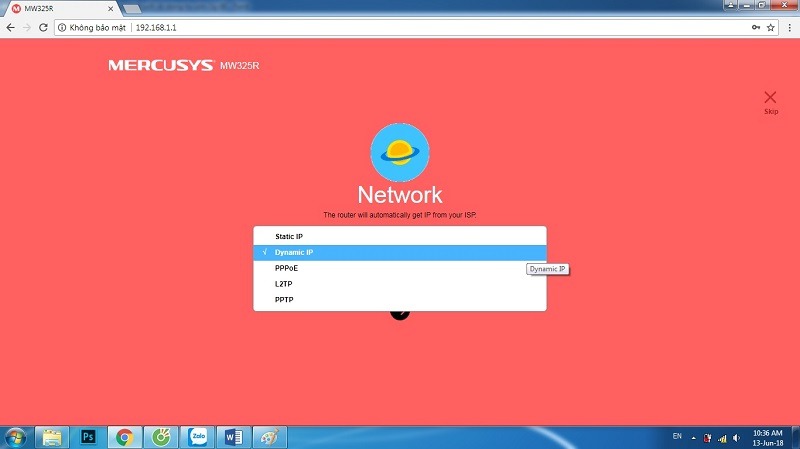Choose Dynamic IP from the list

(399, 253)
